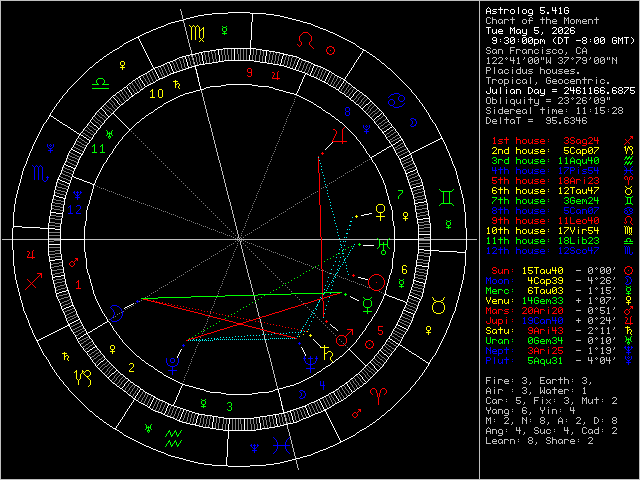640x480 pixels.
Task: Select the red Aries sign in outer ring
Action: click(378, 396)
